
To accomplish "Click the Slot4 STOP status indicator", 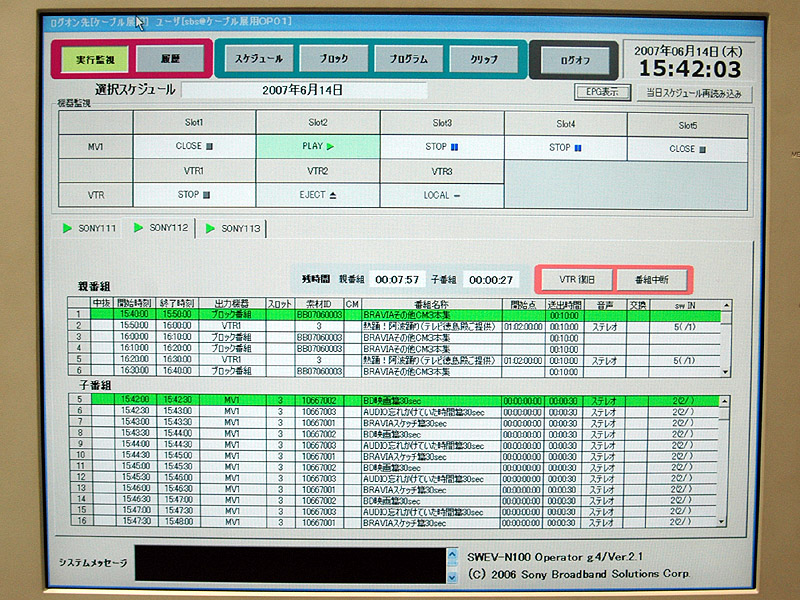I will click(x=564, y=148).
